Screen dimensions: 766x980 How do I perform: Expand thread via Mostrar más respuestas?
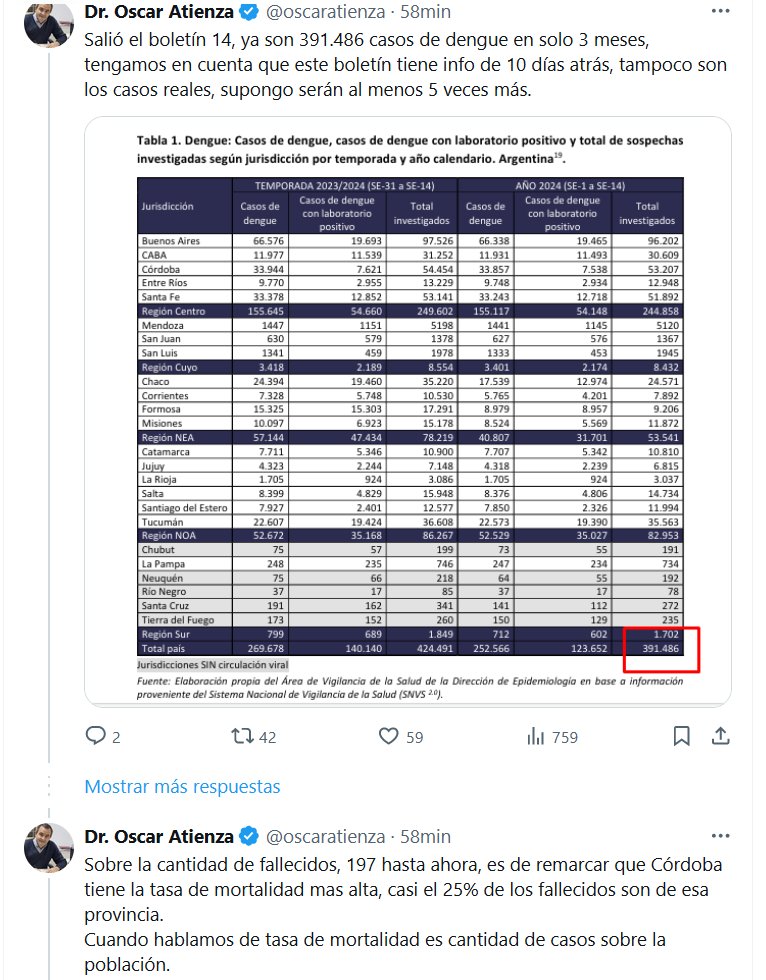coord(182,786)
